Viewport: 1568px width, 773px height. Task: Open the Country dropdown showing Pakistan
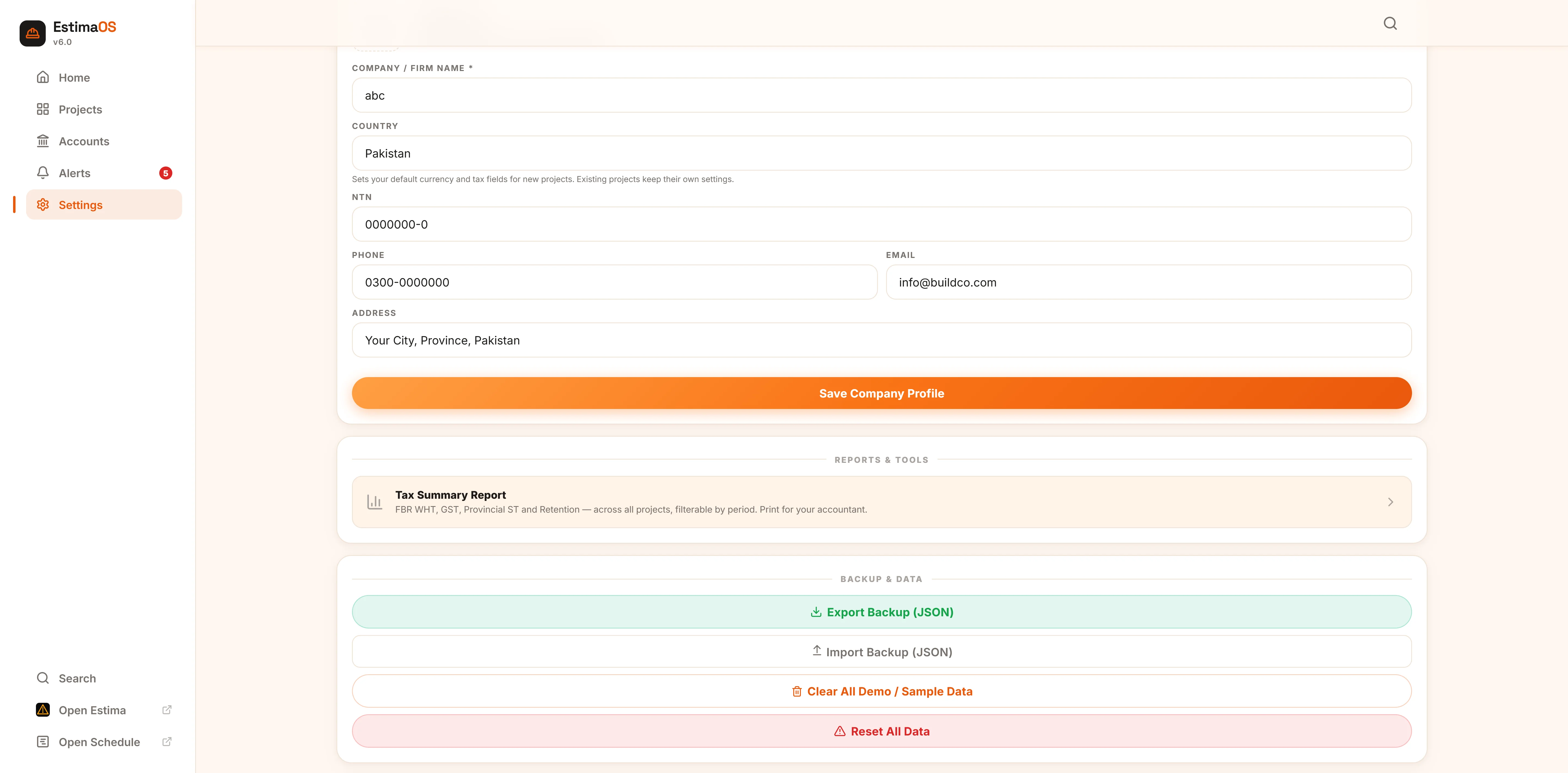(x=881, y=153)
